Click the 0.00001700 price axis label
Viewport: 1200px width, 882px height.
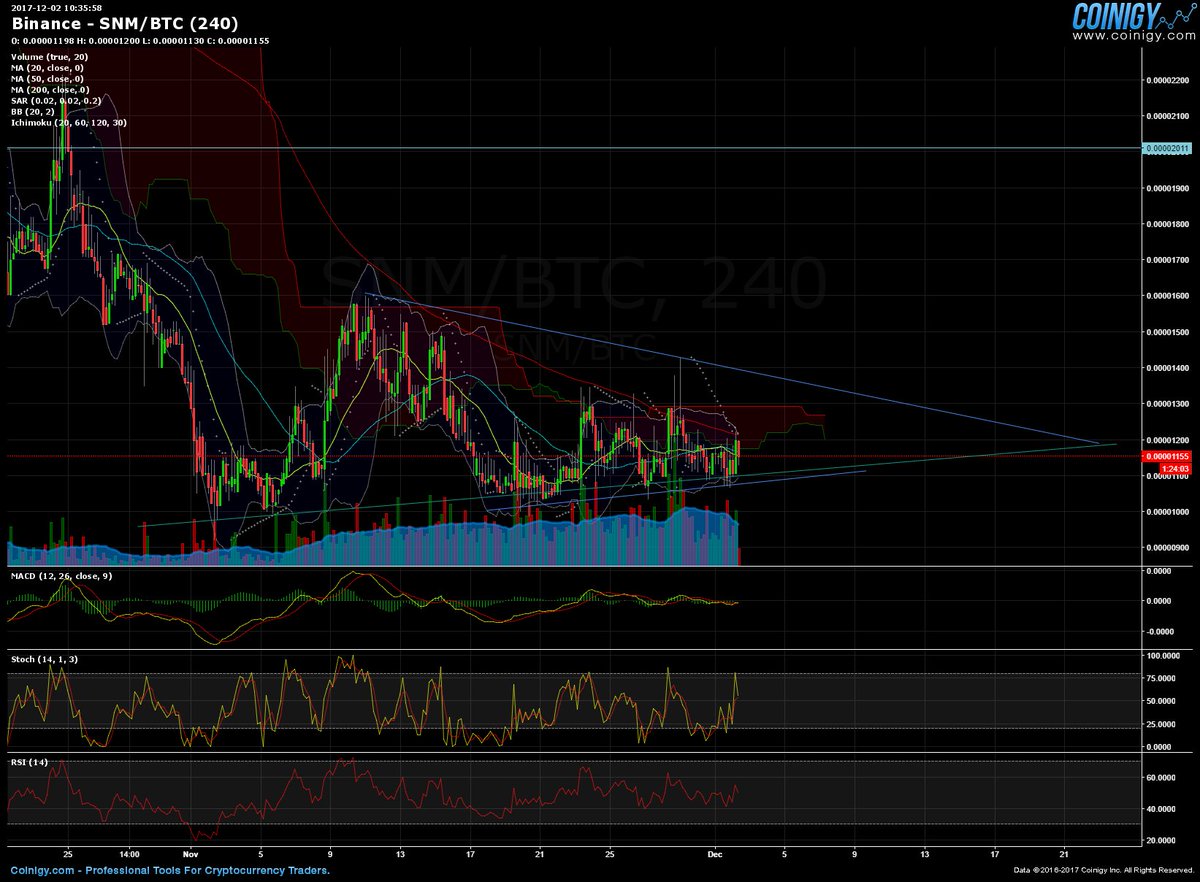pyautogui.click(x=1169, y=260)
